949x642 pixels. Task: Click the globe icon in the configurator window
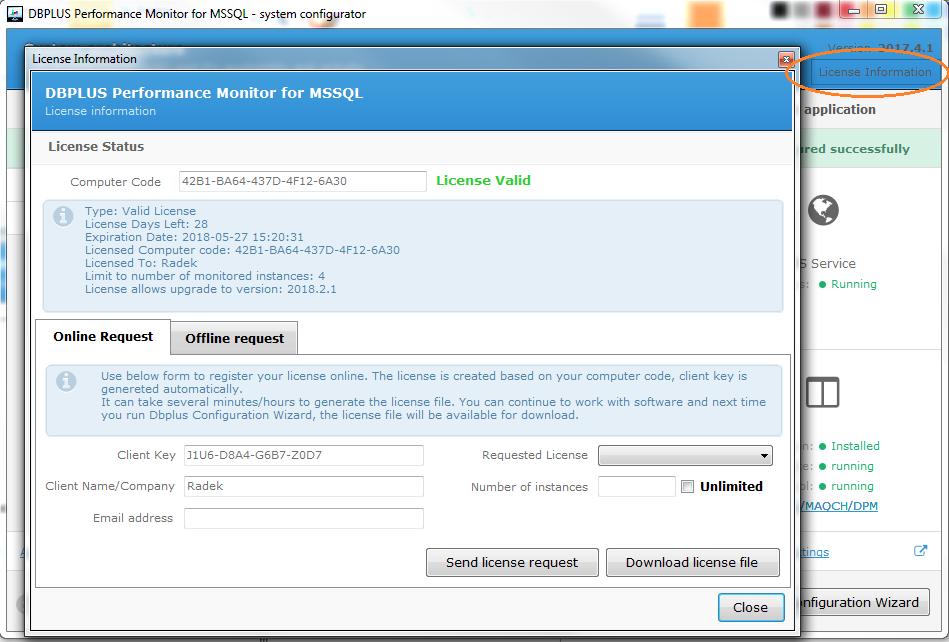coord(823,211)
